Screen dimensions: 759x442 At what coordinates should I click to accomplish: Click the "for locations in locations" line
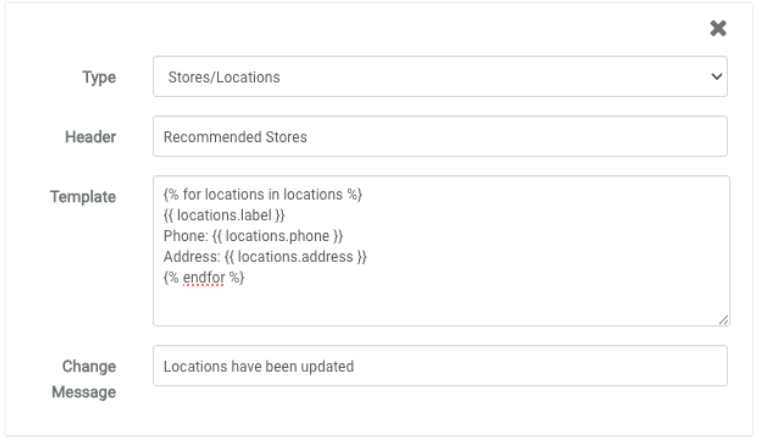[x=260, y=195]
